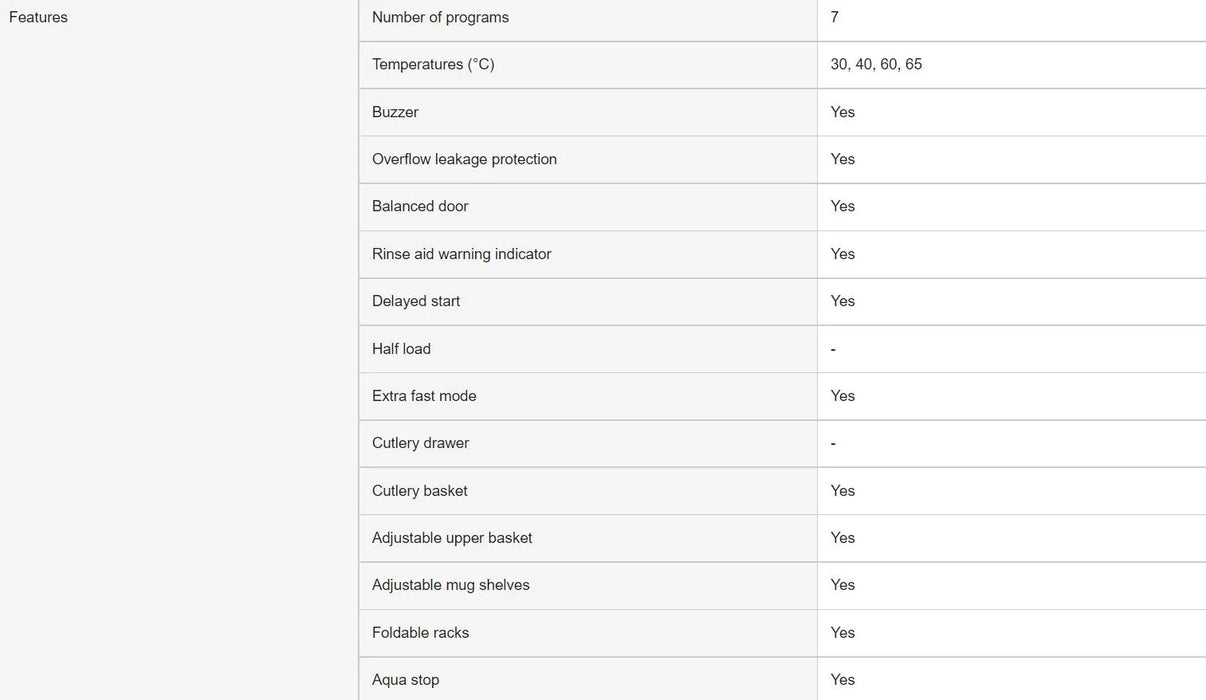The width and height of the screenshot is (1206, 700).
Task: Click the Cutlery basket label
Action: click(419, 491)
